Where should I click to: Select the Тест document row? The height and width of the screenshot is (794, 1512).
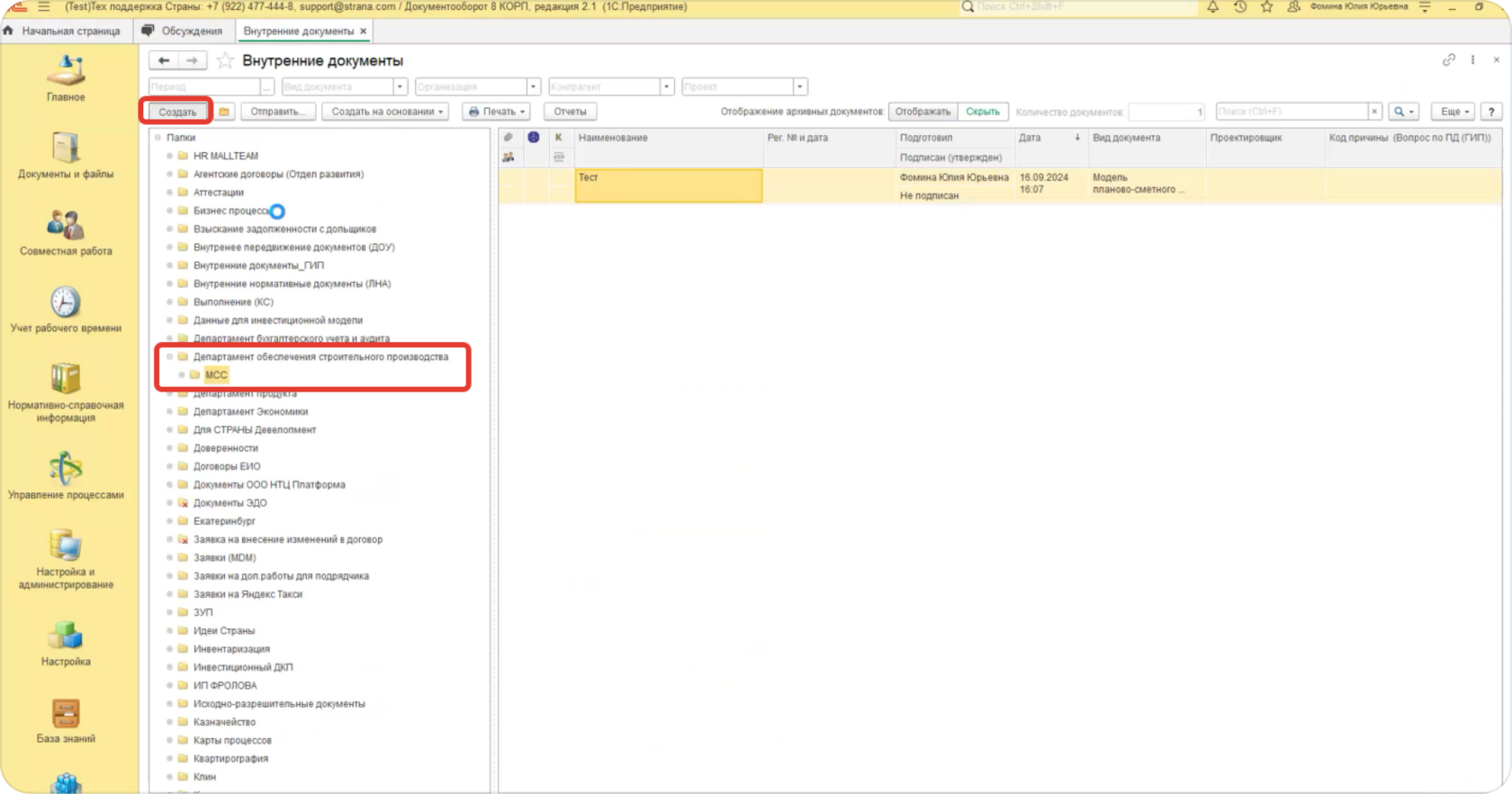pos(1000,186)
